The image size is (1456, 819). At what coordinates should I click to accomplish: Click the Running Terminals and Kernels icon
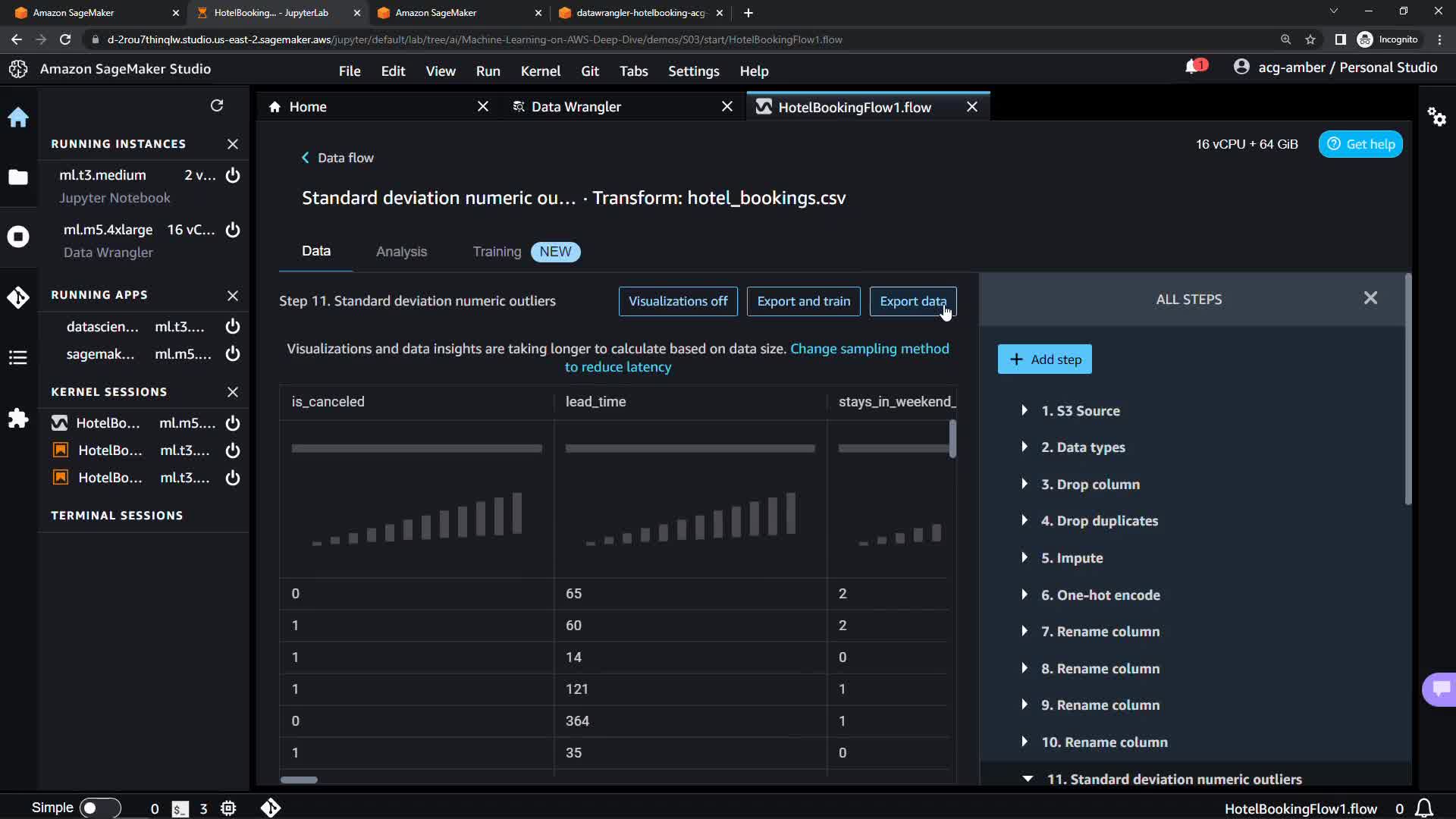pyautogui.click(x=18, y=237)
